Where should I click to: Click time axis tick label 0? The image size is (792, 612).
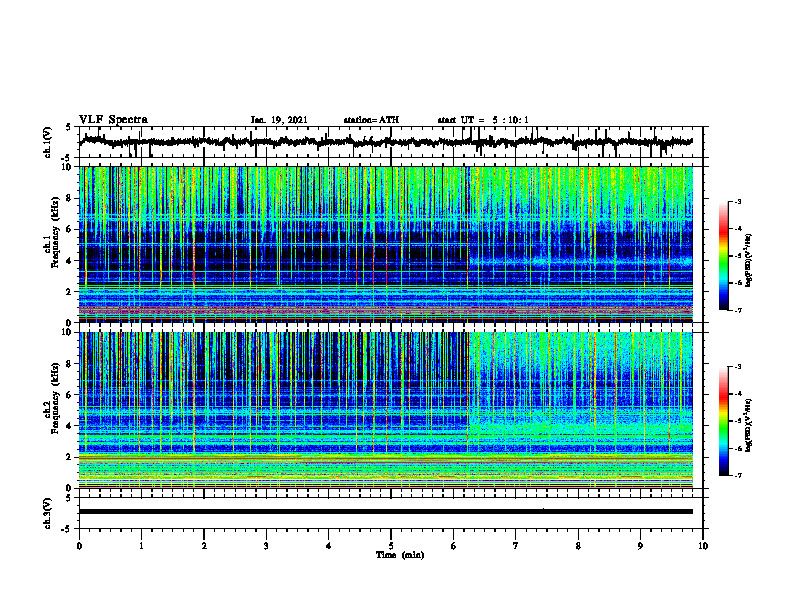pyautogui.click(x=79, y=546)
